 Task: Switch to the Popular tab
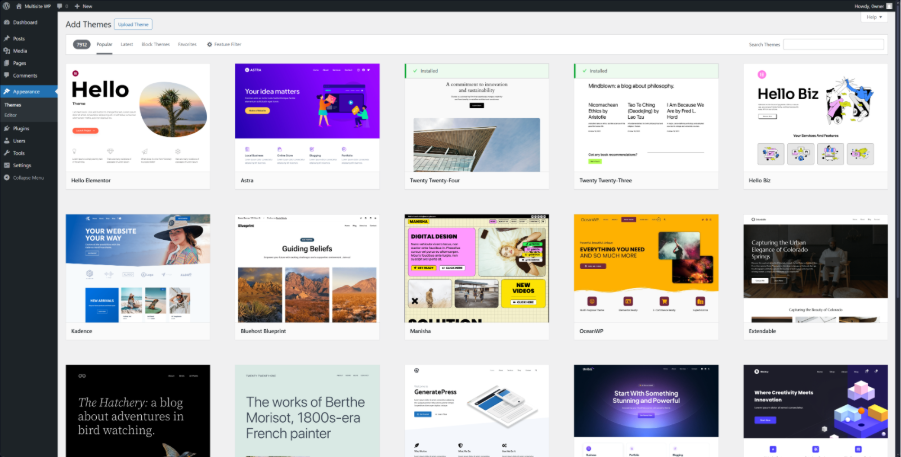(104, 44)
